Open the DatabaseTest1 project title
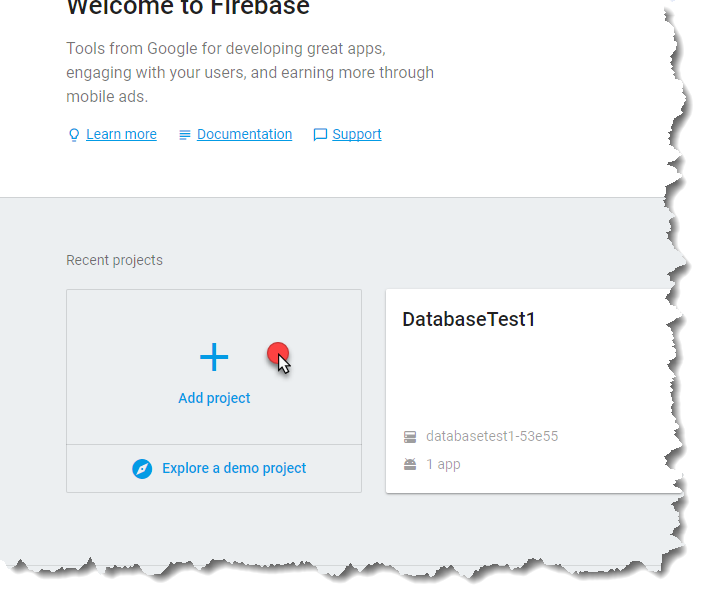Image resolution: width=709 pixels, height=601 pixels. click(468, 319)
